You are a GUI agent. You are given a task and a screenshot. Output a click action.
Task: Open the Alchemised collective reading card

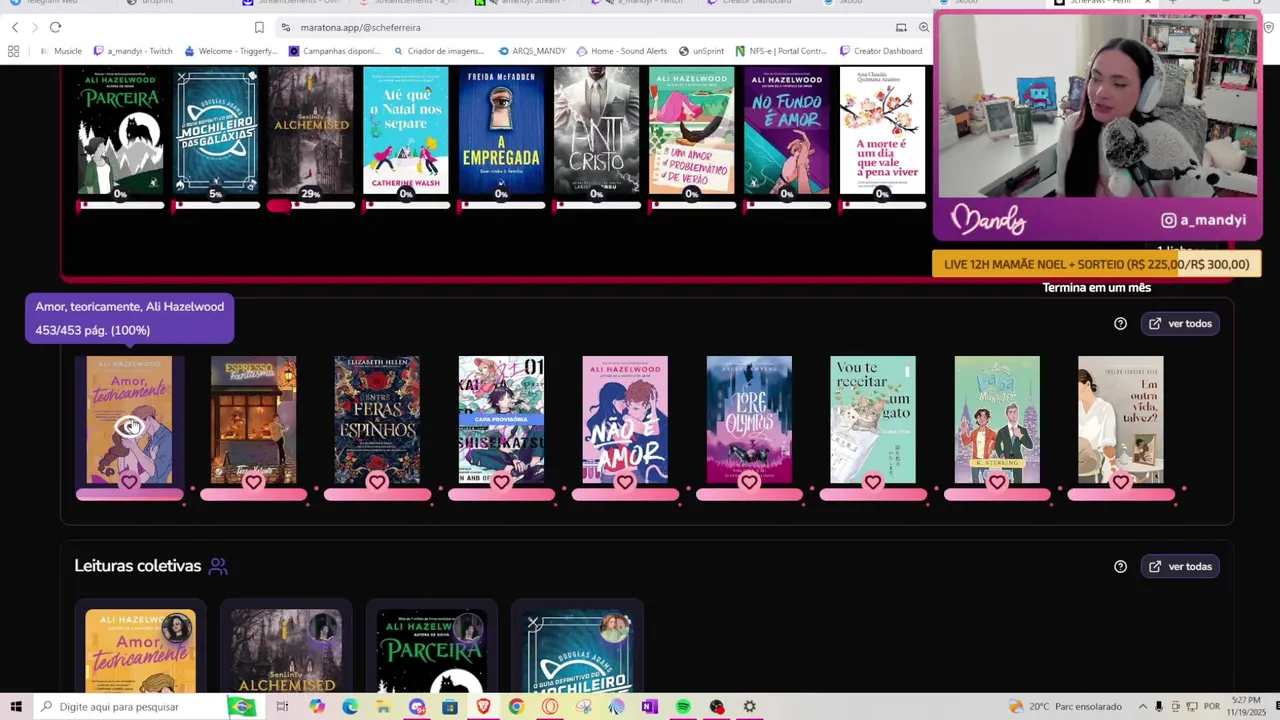(286, 647)
